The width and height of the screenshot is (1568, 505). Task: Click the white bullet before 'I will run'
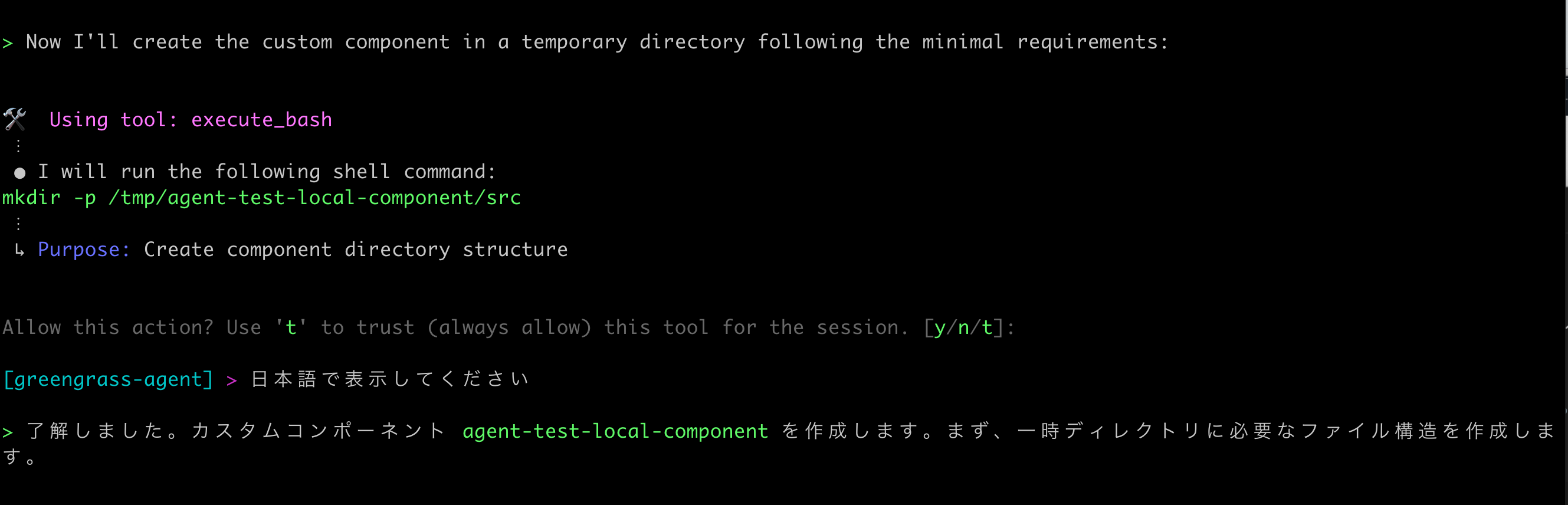point(19,173)
